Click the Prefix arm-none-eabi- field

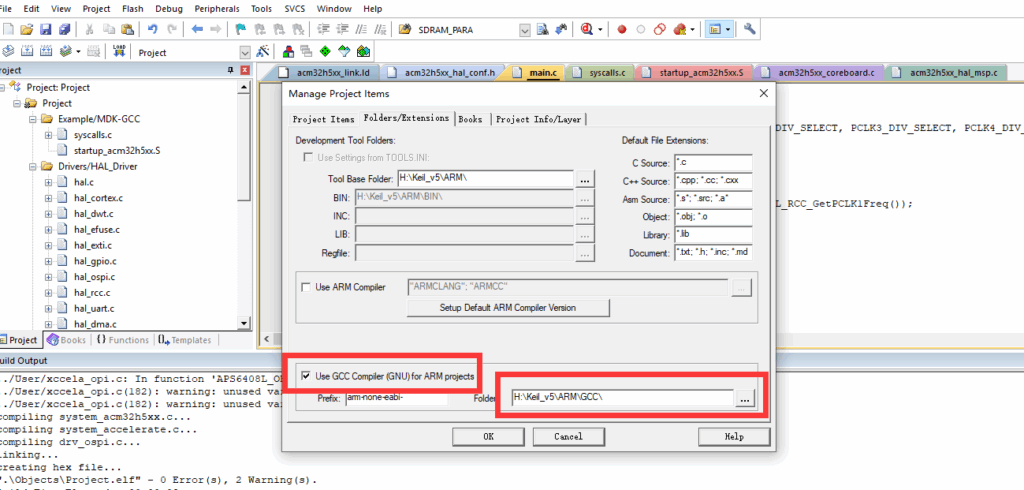396,397
